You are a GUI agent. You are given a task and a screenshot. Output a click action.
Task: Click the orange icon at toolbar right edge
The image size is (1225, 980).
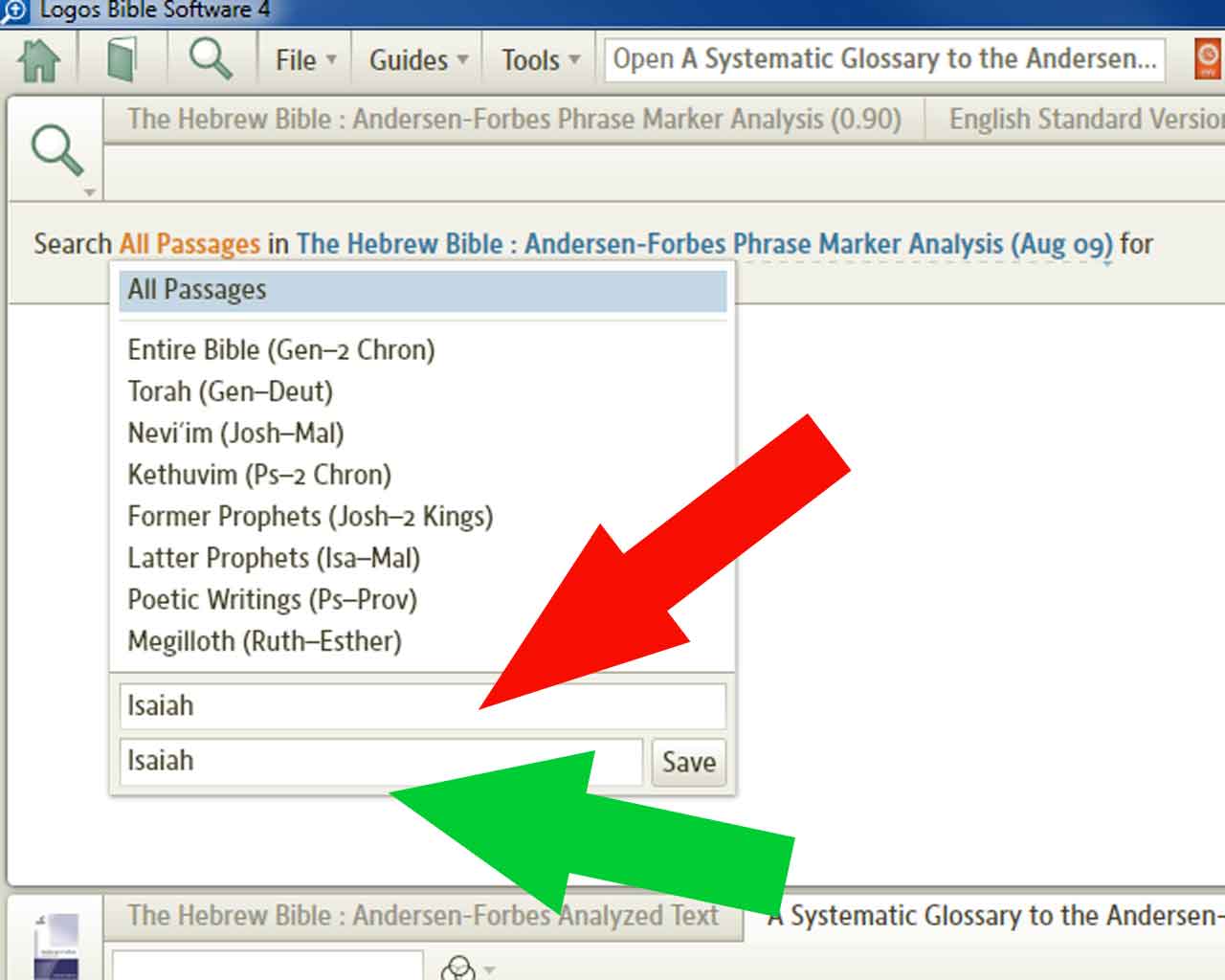pyautogui.click(x=1209, y=58)
